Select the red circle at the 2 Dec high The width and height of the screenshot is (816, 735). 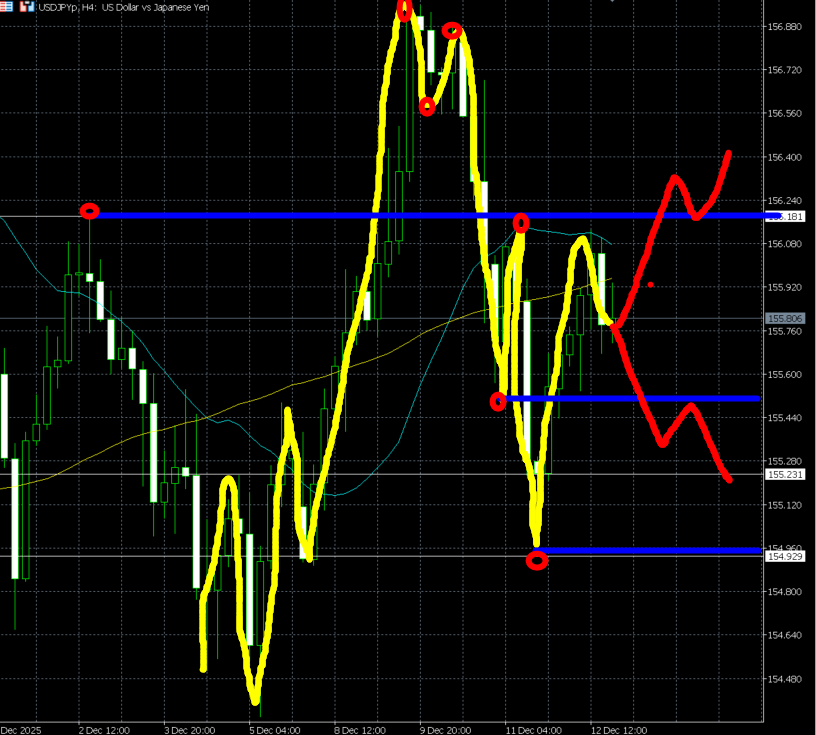(90, 211)
